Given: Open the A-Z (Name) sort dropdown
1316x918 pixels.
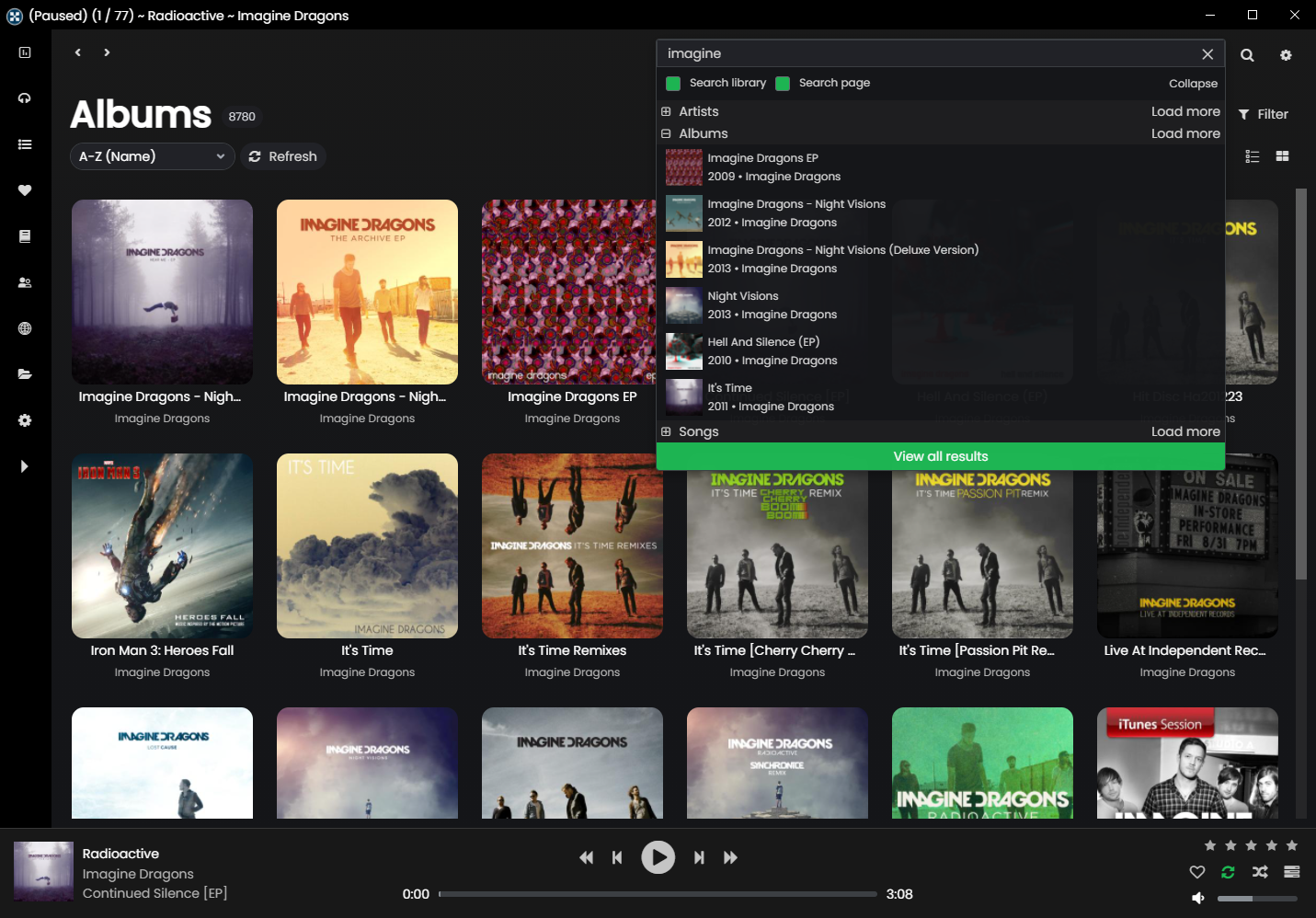Looking at the screenshot, I should click(x=151, y=156).
